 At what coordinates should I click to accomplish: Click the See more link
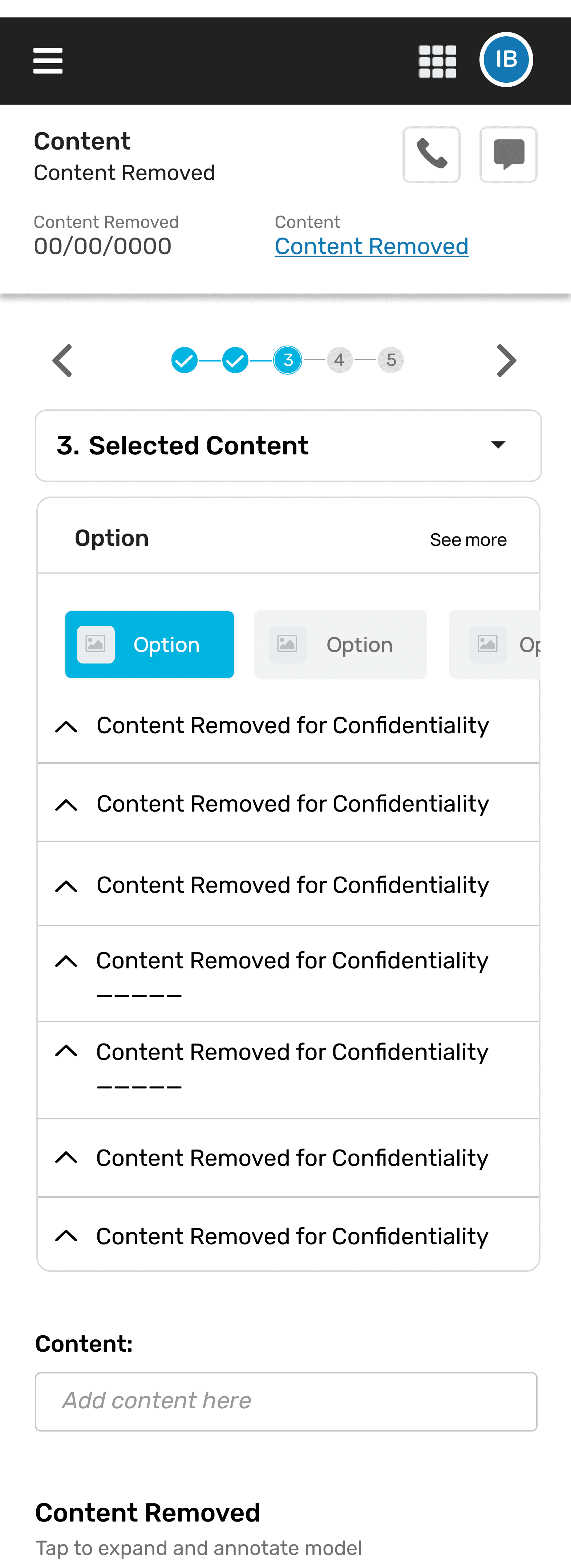tap(468, 540)
